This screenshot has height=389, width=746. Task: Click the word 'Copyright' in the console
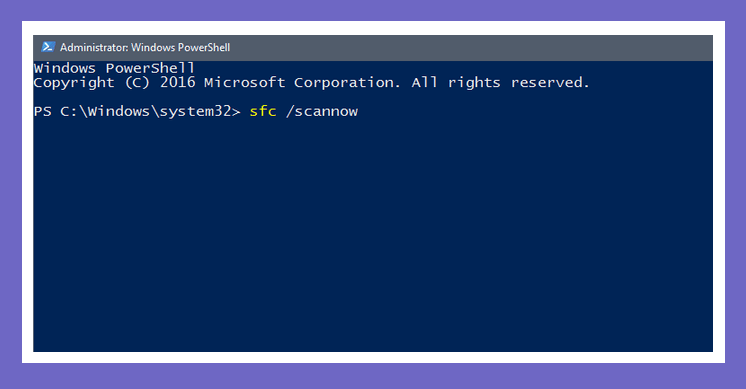pos(74,83)
